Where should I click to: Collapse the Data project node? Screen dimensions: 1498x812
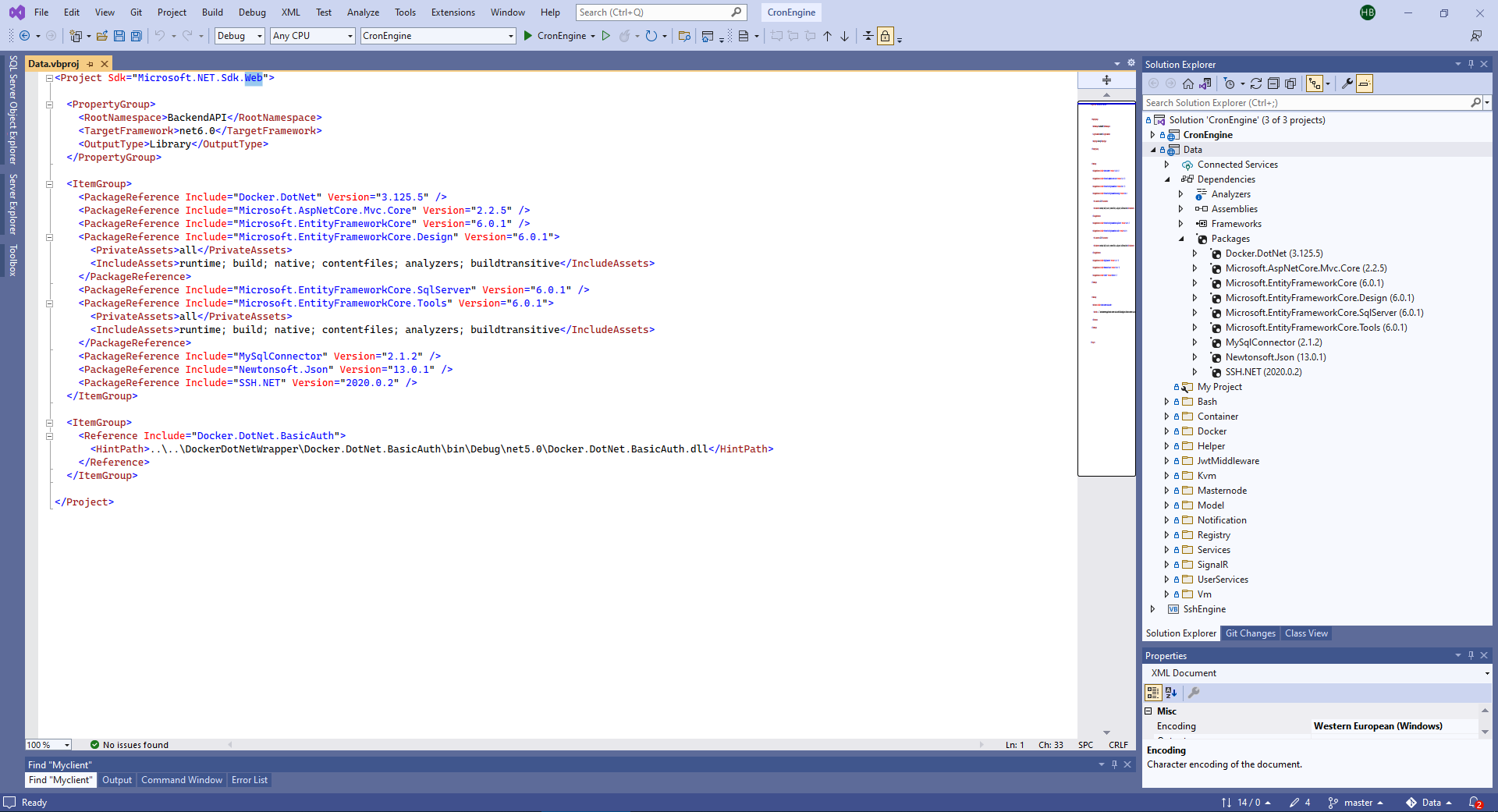(x=1153, y=150)
